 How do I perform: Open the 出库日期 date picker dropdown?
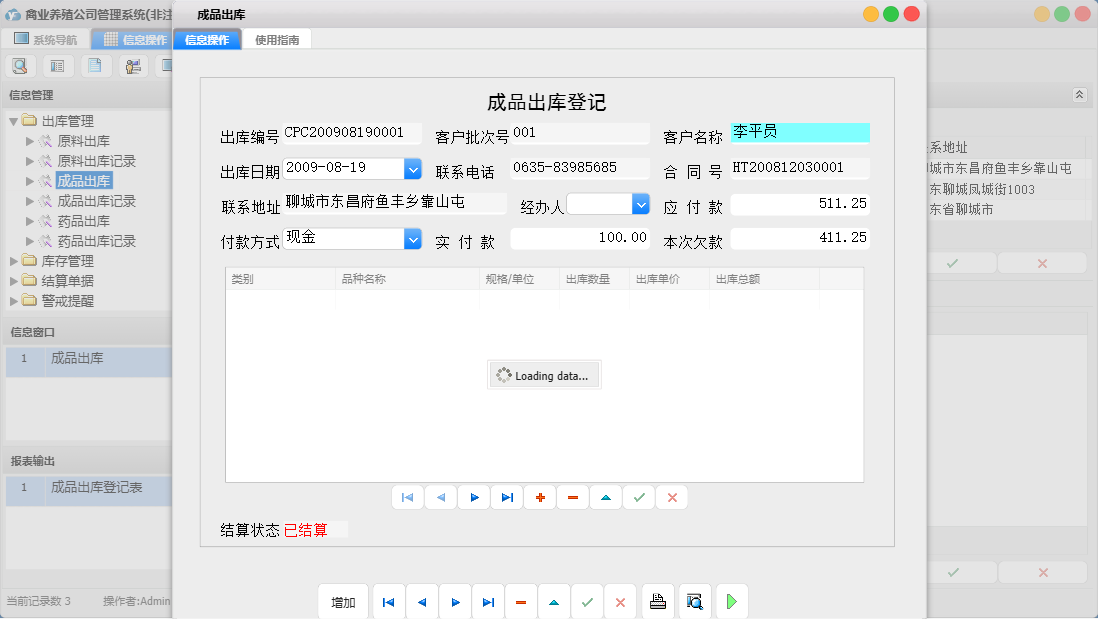[x=412, y=169]
